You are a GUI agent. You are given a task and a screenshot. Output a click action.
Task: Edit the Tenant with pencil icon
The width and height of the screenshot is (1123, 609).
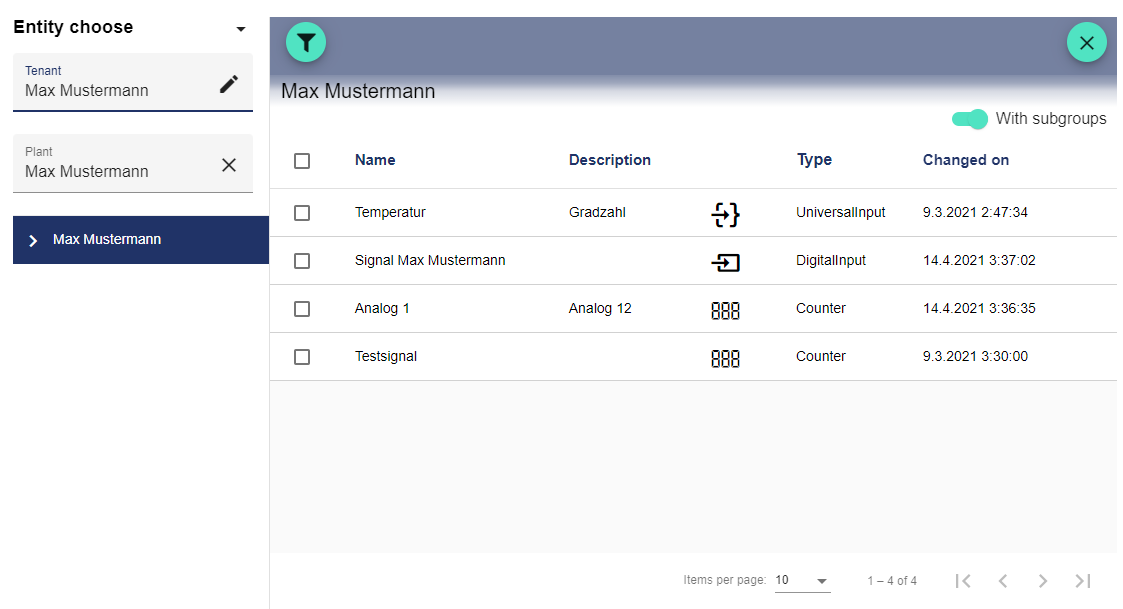229,84
